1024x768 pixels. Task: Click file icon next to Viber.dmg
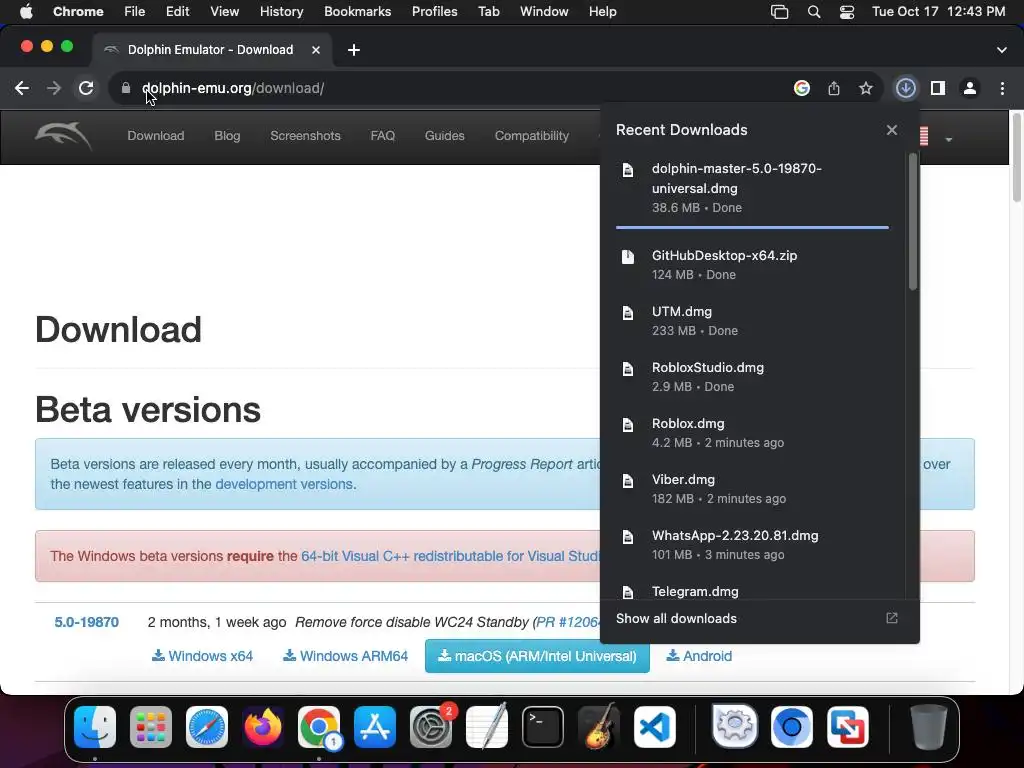click(628, 481)
